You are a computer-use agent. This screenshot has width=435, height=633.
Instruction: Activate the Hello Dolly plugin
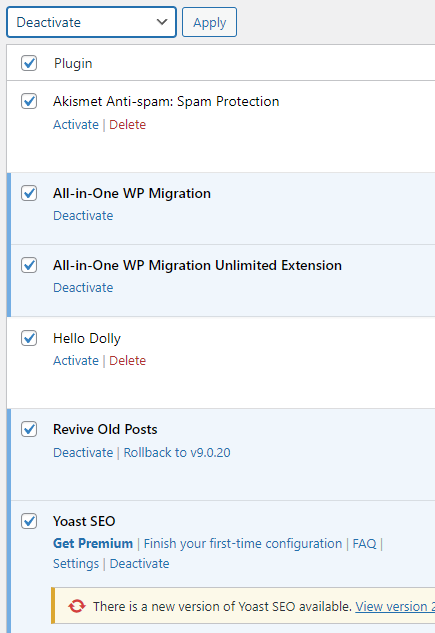(x=76, y=361)
